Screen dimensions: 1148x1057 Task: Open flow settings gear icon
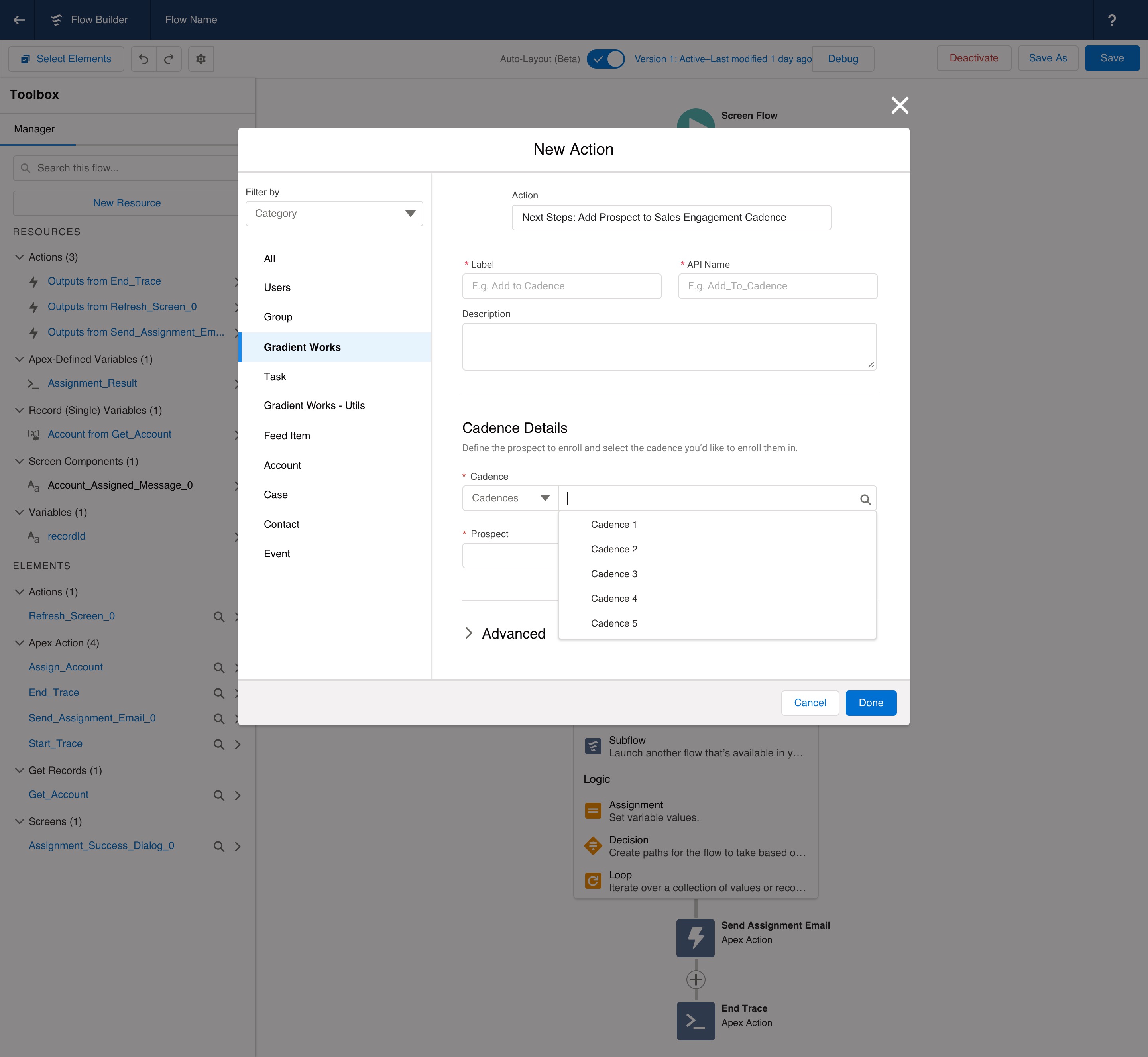pyautogui.click(x=201, y=59)
